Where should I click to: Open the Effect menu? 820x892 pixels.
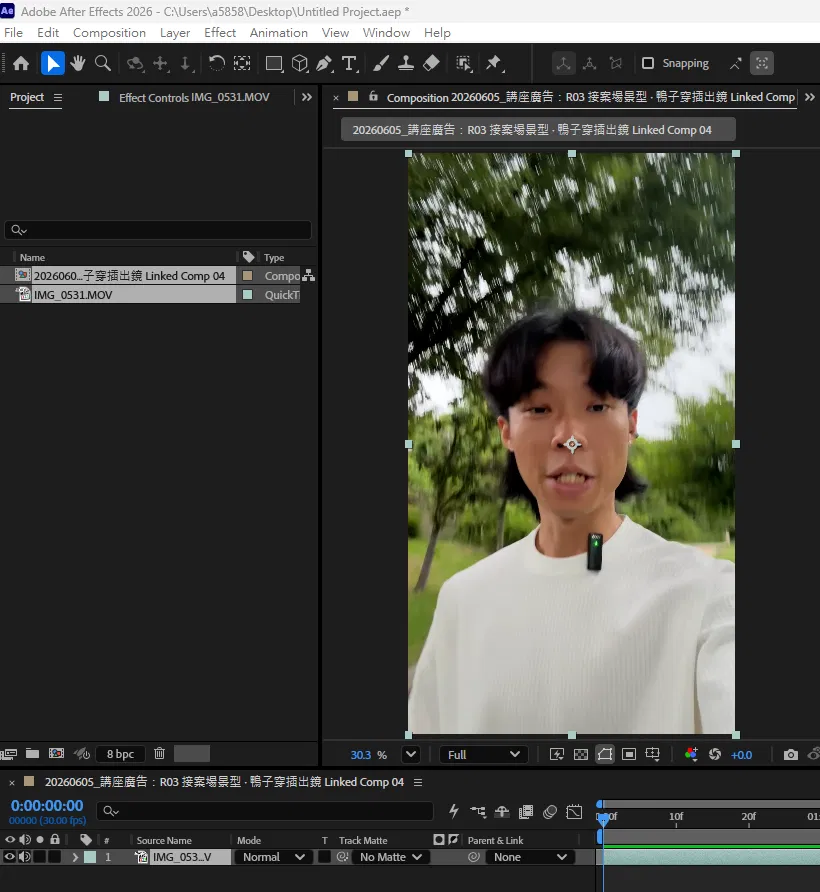pyautogui.click(x=220, y=32)
